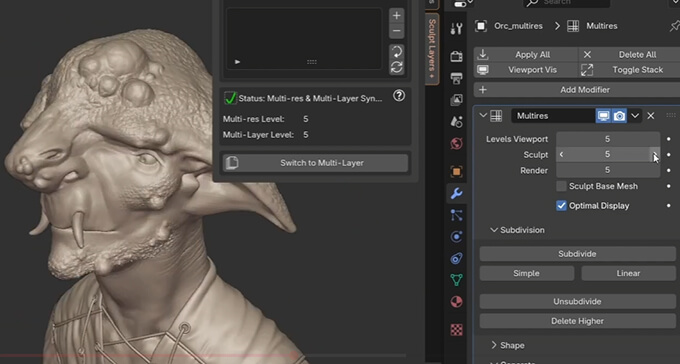Open the Object Constraints properties icon
The height and width of the screenshot is (364, 680).
(x=456, y=259)
